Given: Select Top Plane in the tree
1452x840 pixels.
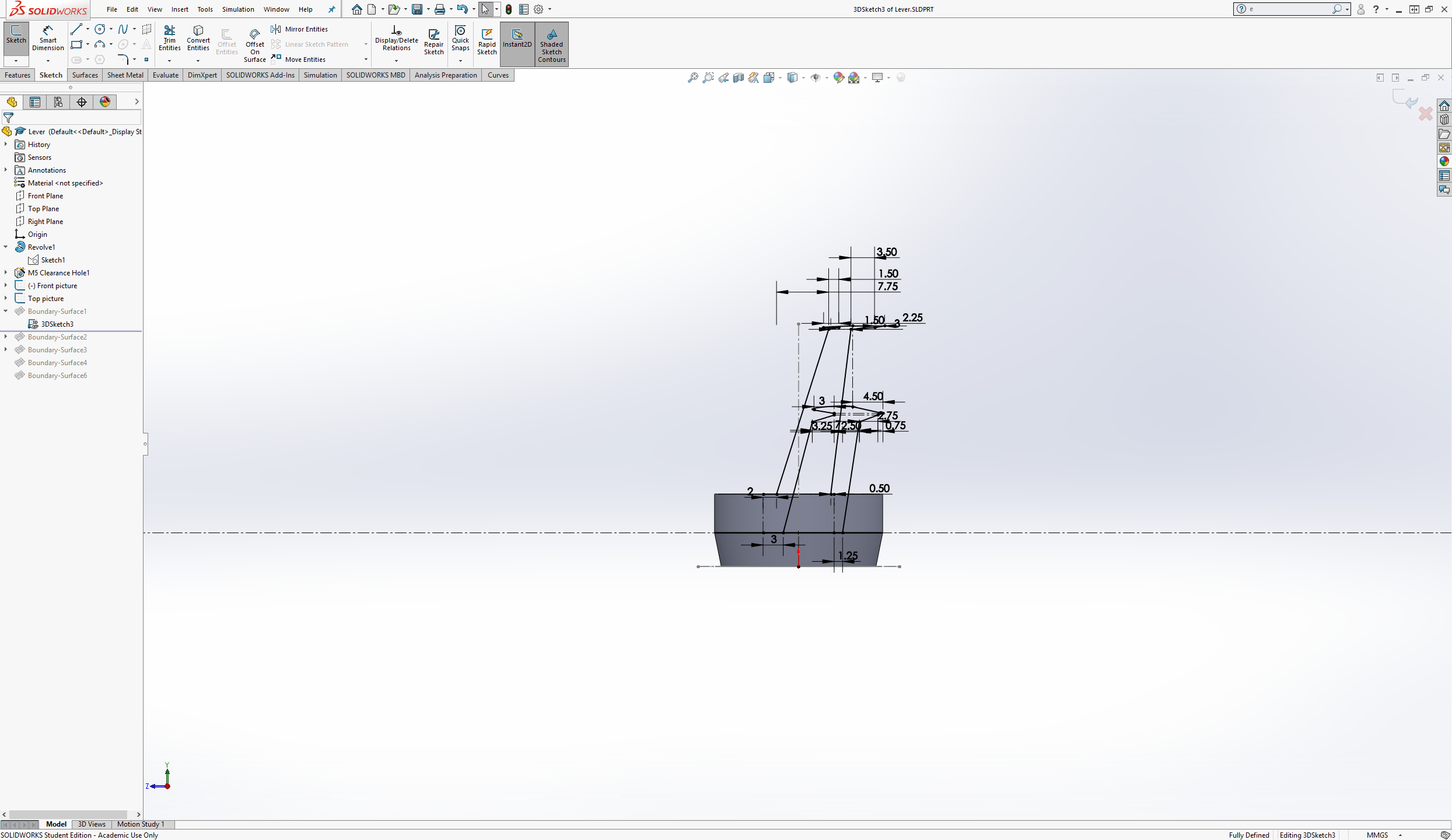Looking at the screenshot, I should coord(43,208).
